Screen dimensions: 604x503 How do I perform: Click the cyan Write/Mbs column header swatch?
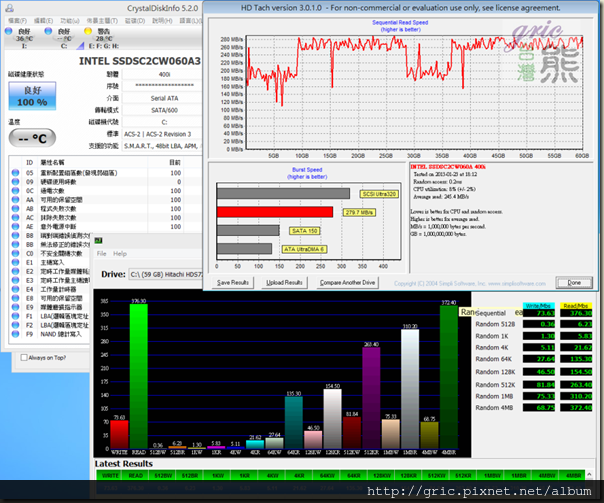pos(539,306)
